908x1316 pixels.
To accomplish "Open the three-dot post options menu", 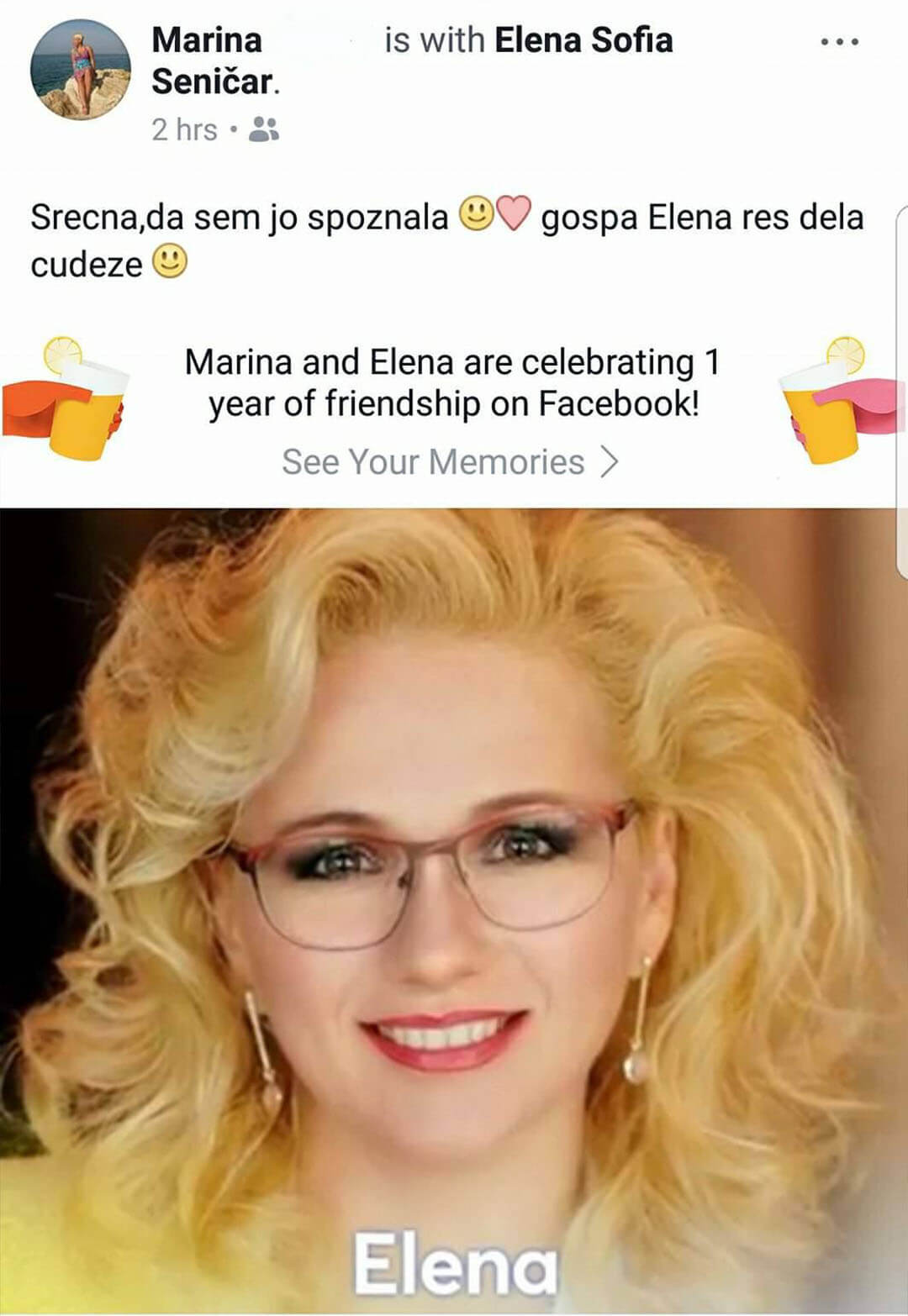I will pyautogui.click(x=839, y=41).
